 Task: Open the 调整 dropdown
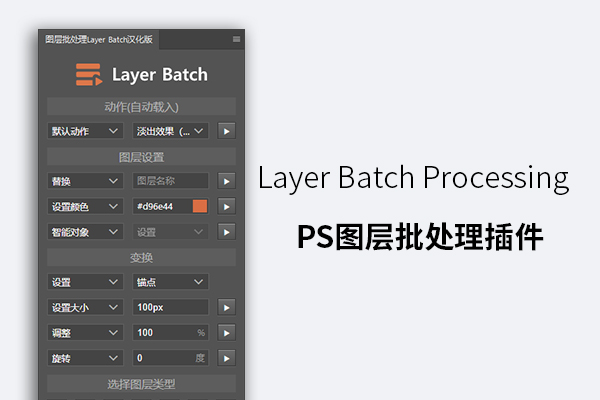pos(85,332)
